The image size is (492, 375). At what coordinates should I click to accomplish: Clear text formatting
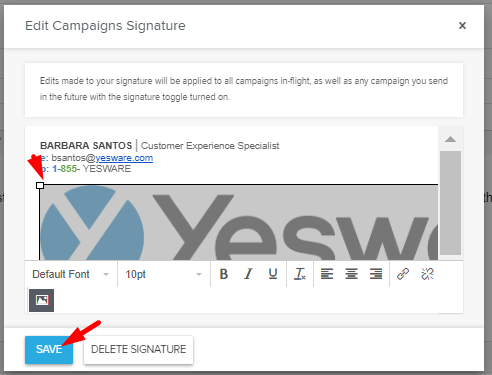(300, 274)
